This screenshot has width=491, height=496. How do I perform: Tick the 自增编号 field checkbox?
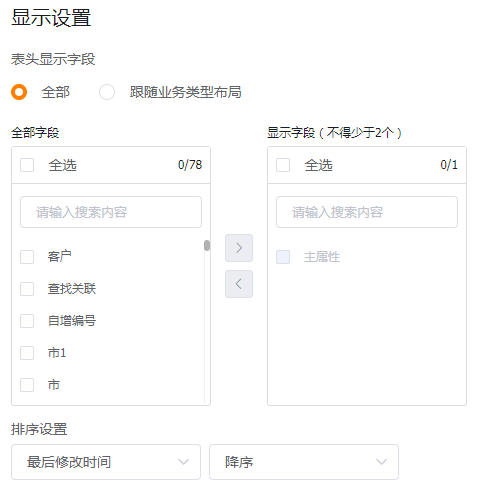pyautogui.click(x=27, y=321)
